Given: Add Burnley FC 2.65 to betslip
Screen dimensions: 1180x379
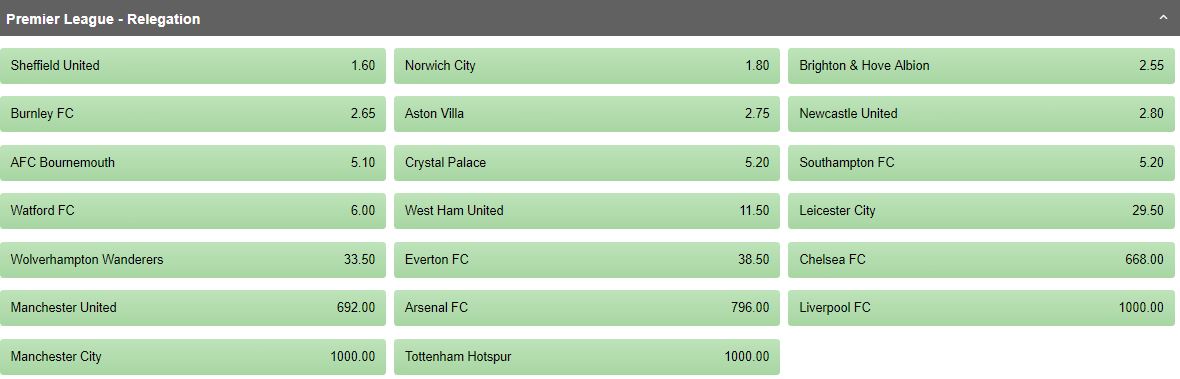Looking at the screenshot, I should (x=193, y=114).
